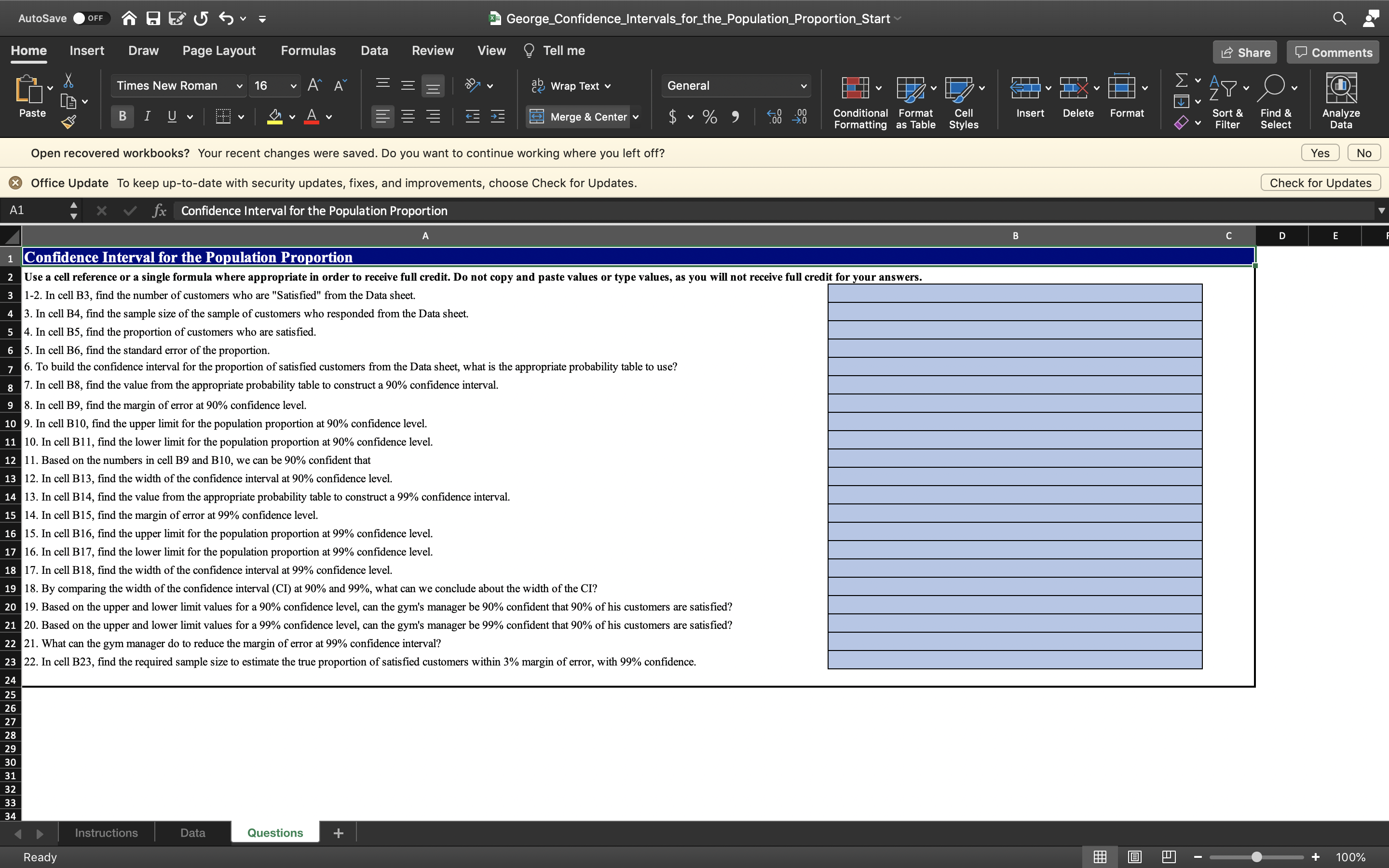This screenshot has width=1389, height=868.
Task: Click the Check for Updates button
Action: pos(1320,182)
